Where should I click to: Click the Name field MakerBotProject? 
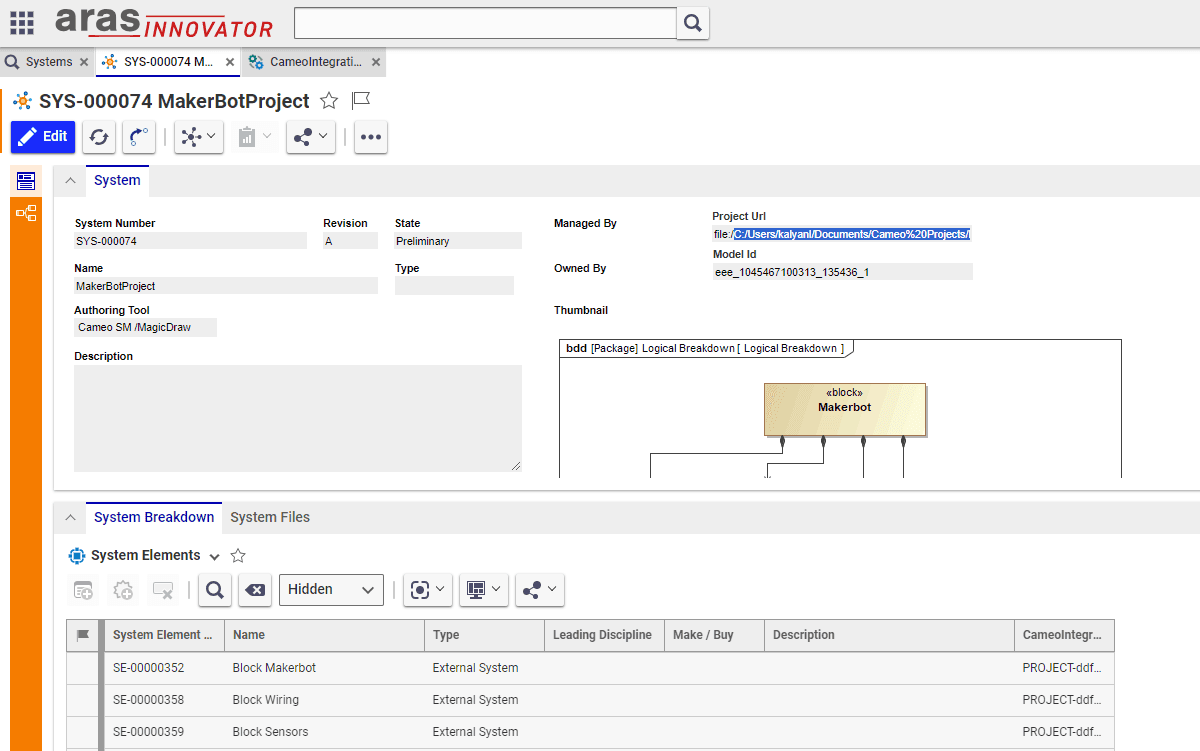point(226,286)
